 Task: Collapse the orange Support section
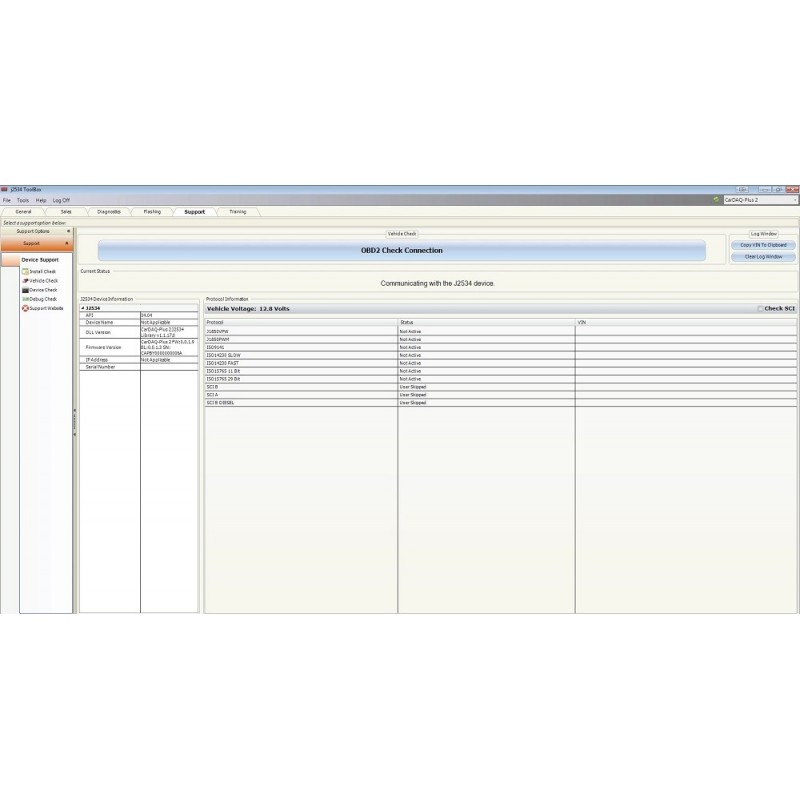click(x=68, y=243)
